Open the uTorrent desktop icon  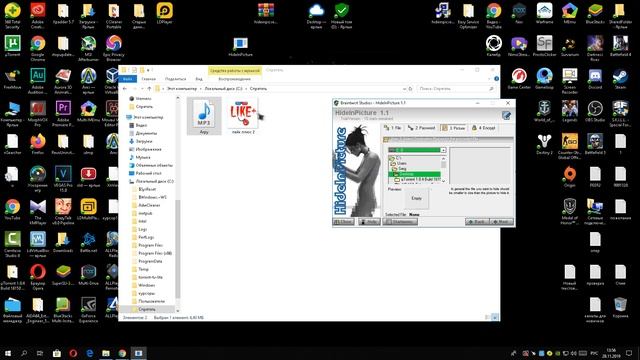[x=12, y=46]
